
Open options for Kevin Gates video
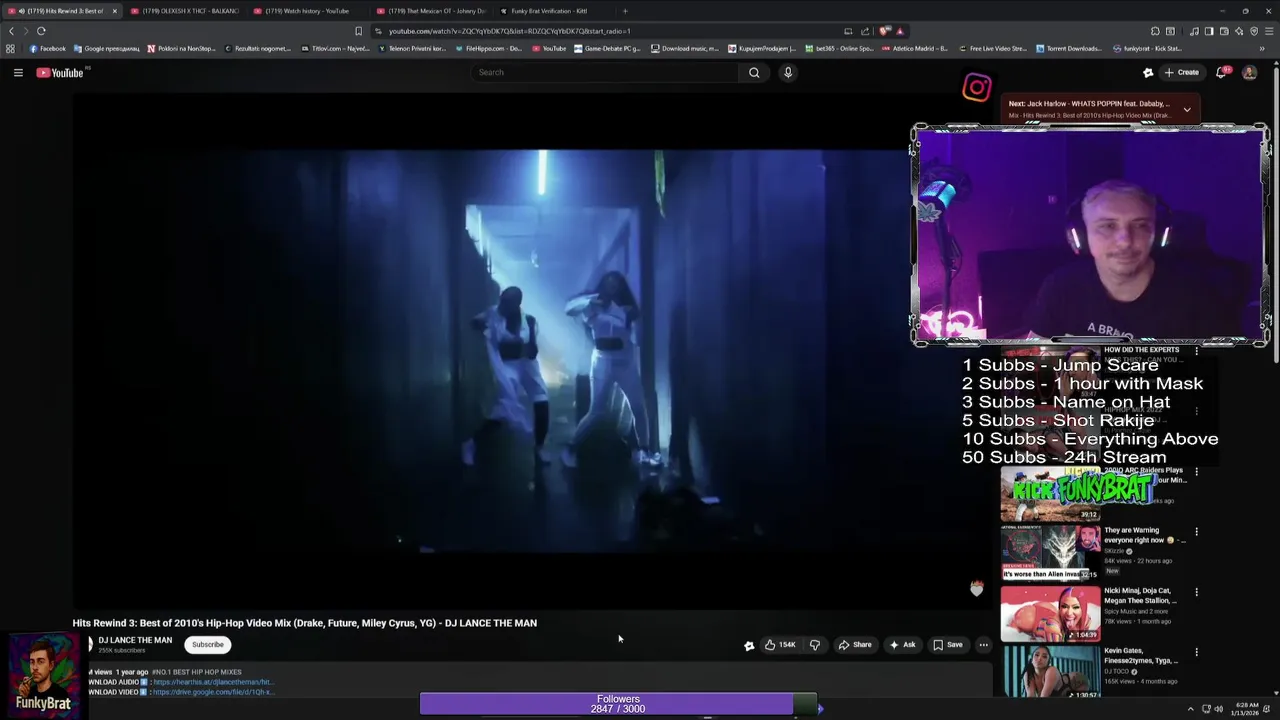point(1196,652)
